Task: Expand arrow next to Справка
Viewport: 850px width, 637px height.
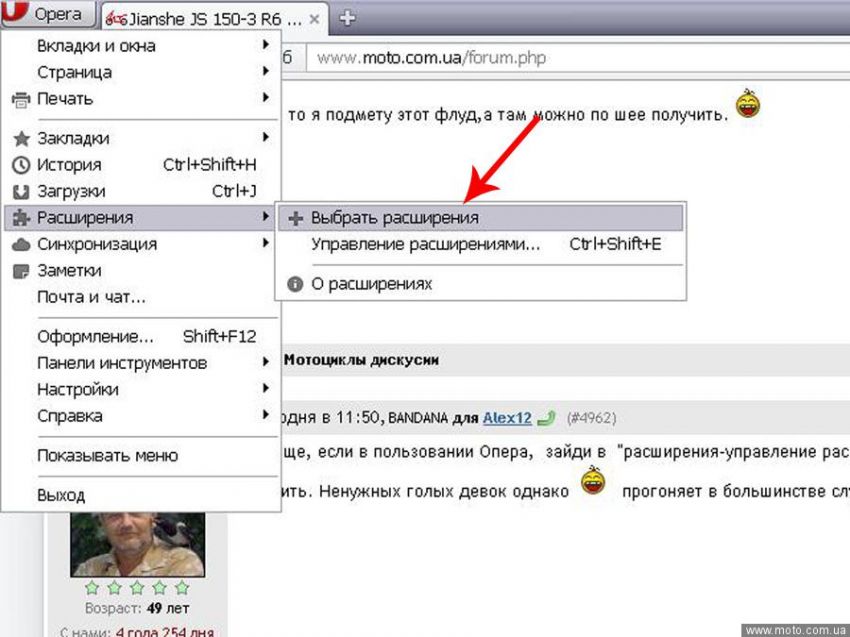Action: (266, 415)
